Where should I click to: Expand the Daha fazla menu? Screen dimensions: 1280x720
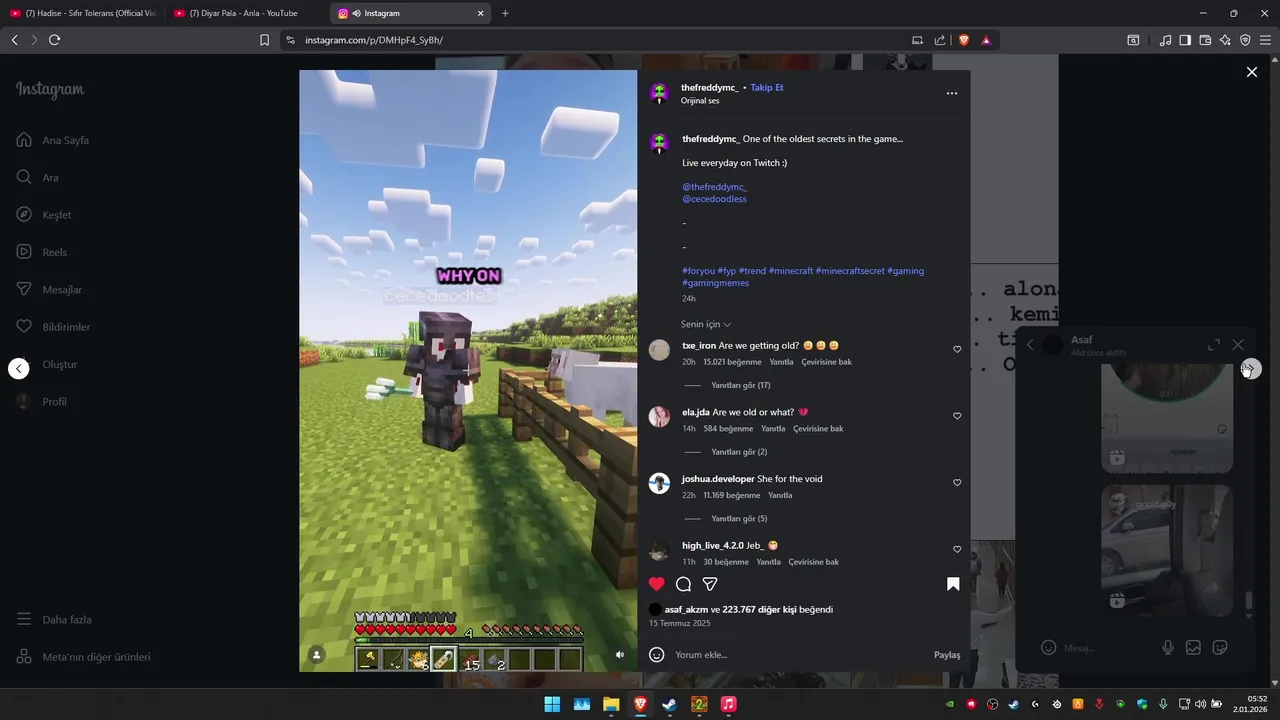click(x=54, y=620)
